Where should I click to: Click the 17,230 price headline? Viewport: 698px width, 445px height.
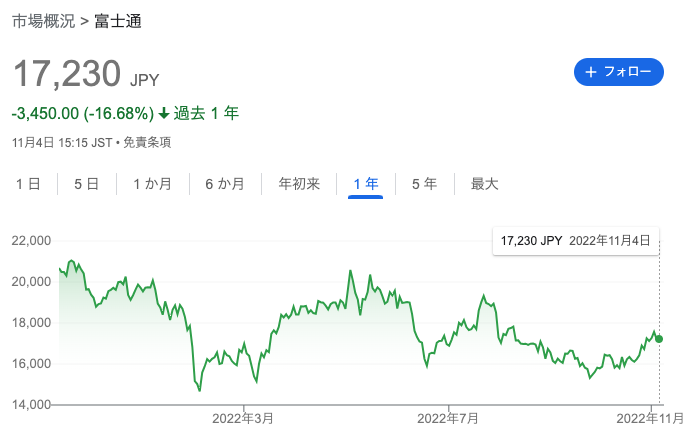[67, 74]
